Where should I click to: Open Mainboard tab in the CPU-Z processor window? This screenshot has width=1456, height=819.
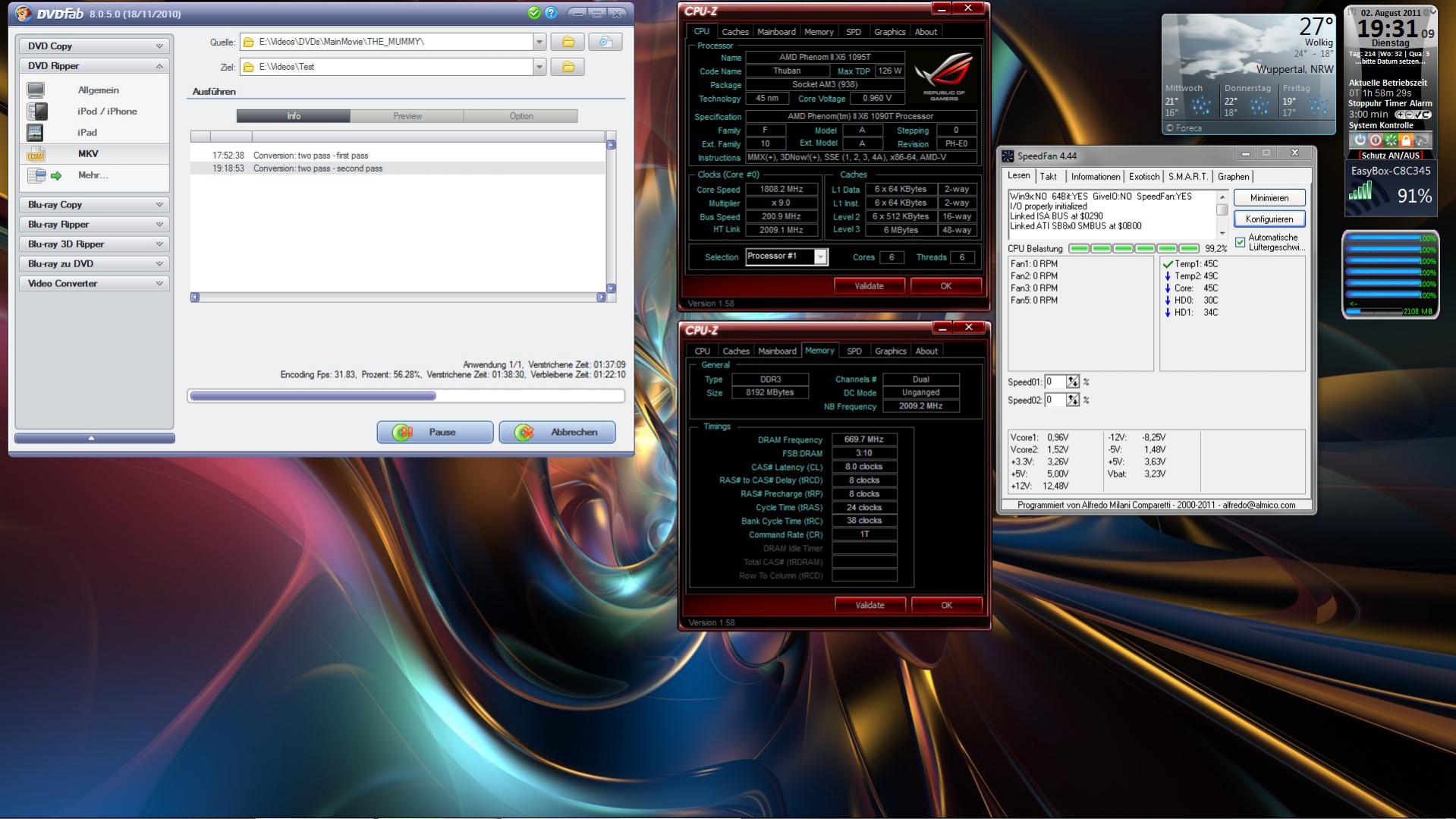point(776,32)
